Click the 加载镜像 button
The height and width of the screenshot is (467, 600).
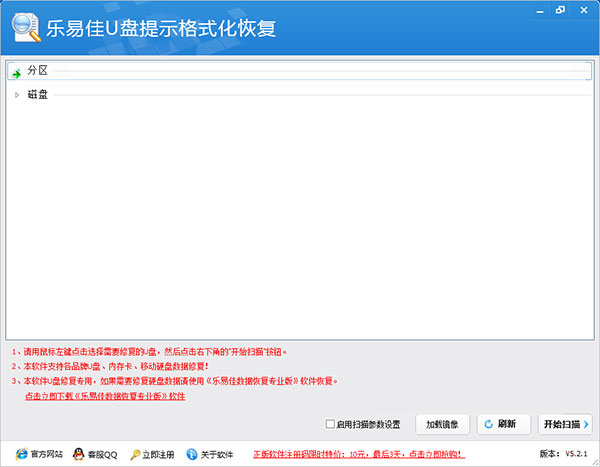pos(442,424)
